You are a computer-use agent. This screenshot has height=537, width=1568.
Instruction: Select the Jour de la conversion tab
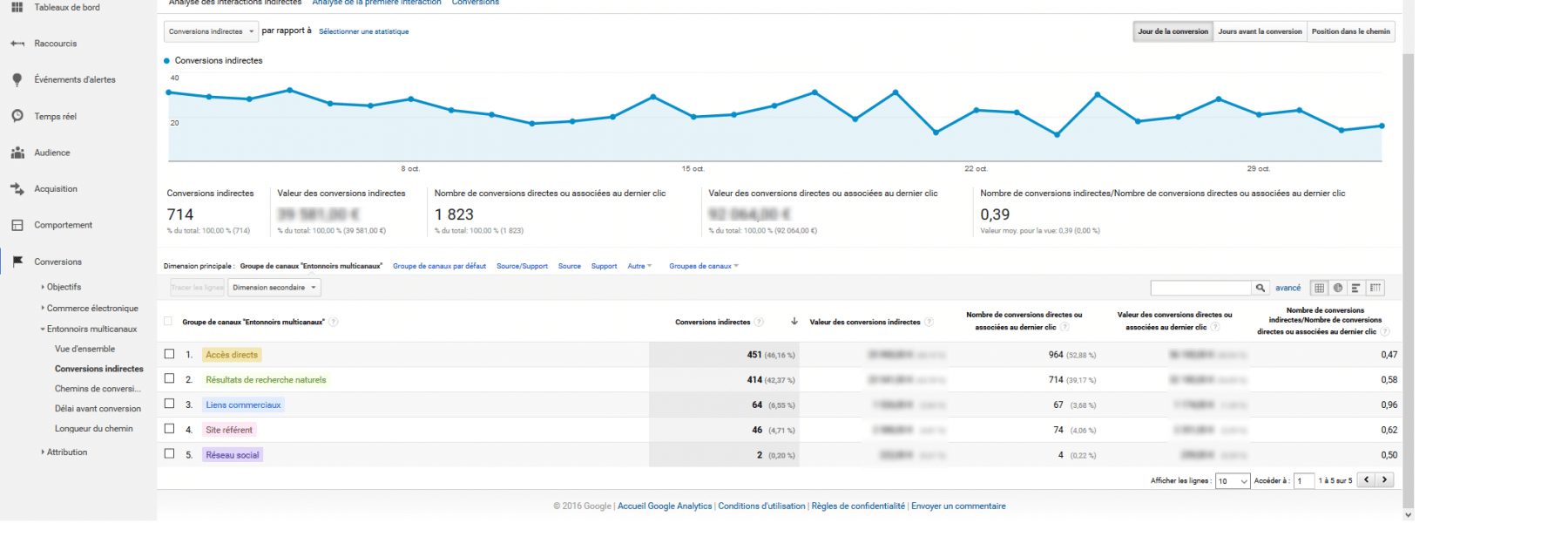pyautogui.click(x=1173, y=31)
